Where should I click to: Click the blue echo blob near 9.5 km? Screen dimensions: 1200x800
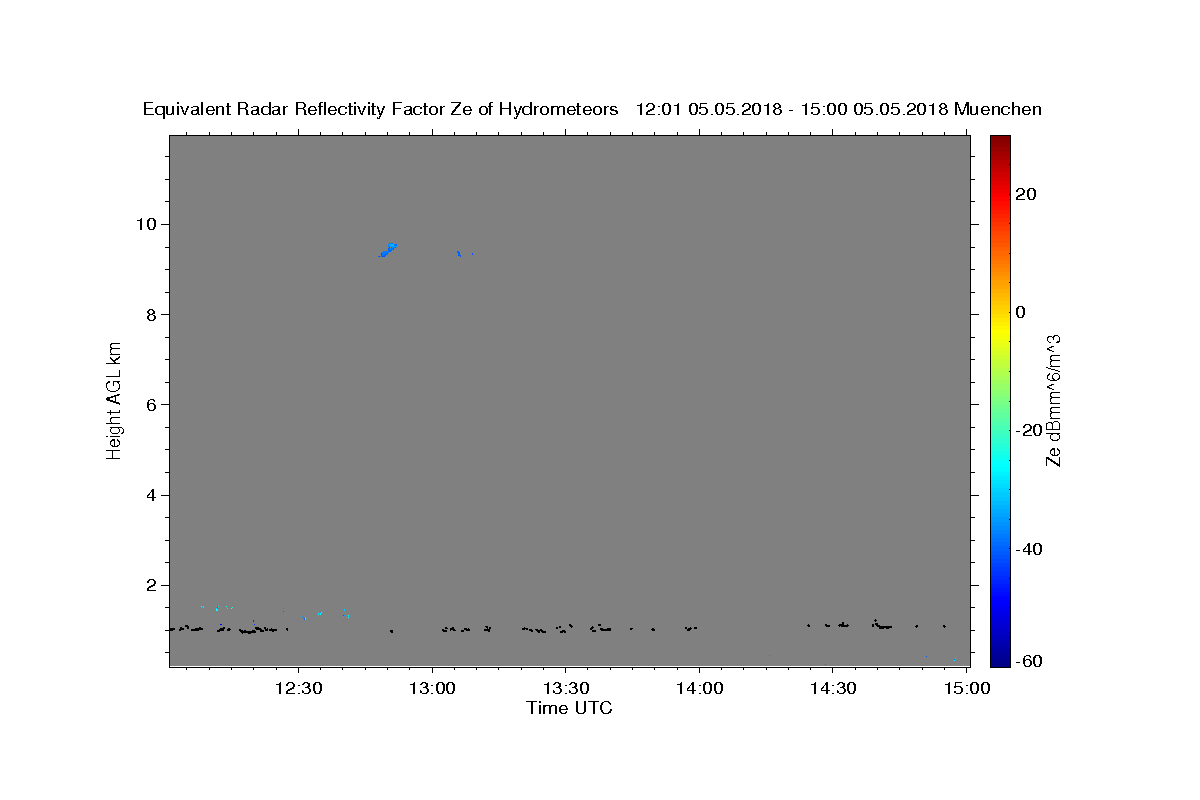388,250
